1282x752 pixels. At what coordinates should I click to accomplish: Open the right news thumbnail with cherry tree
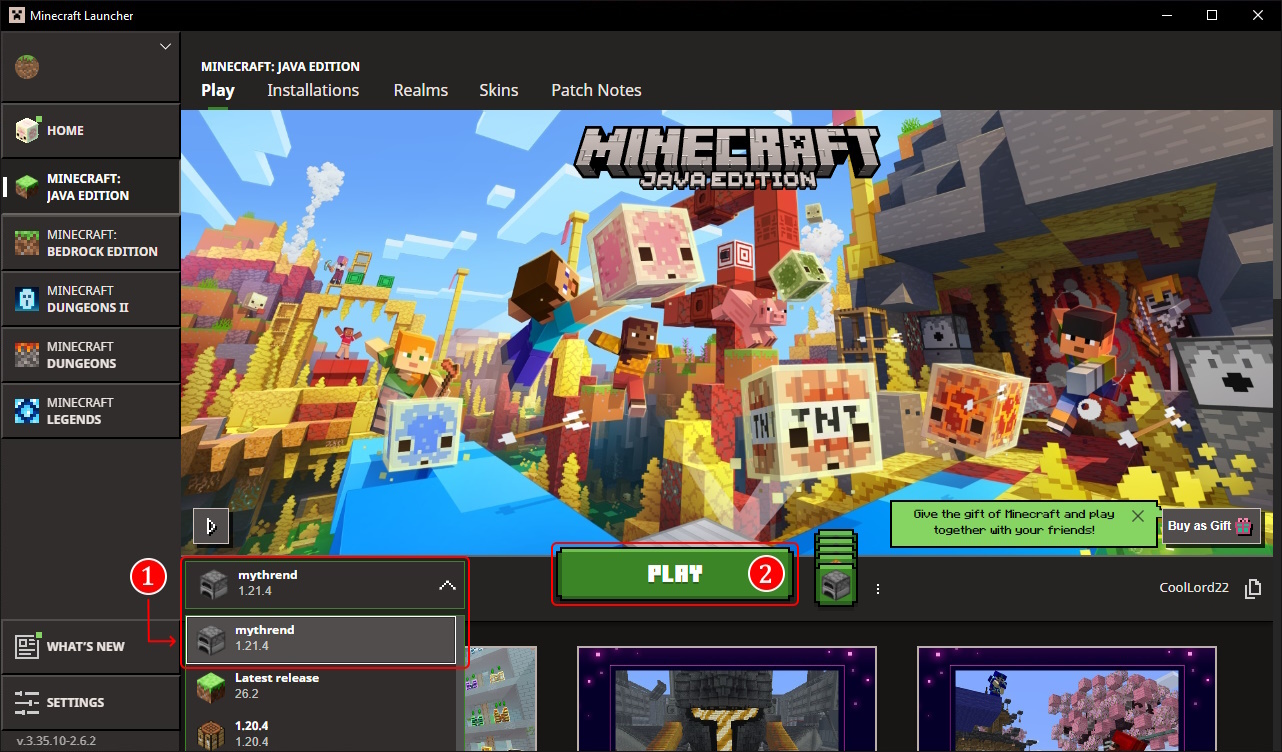click(x=1067, y=699)
